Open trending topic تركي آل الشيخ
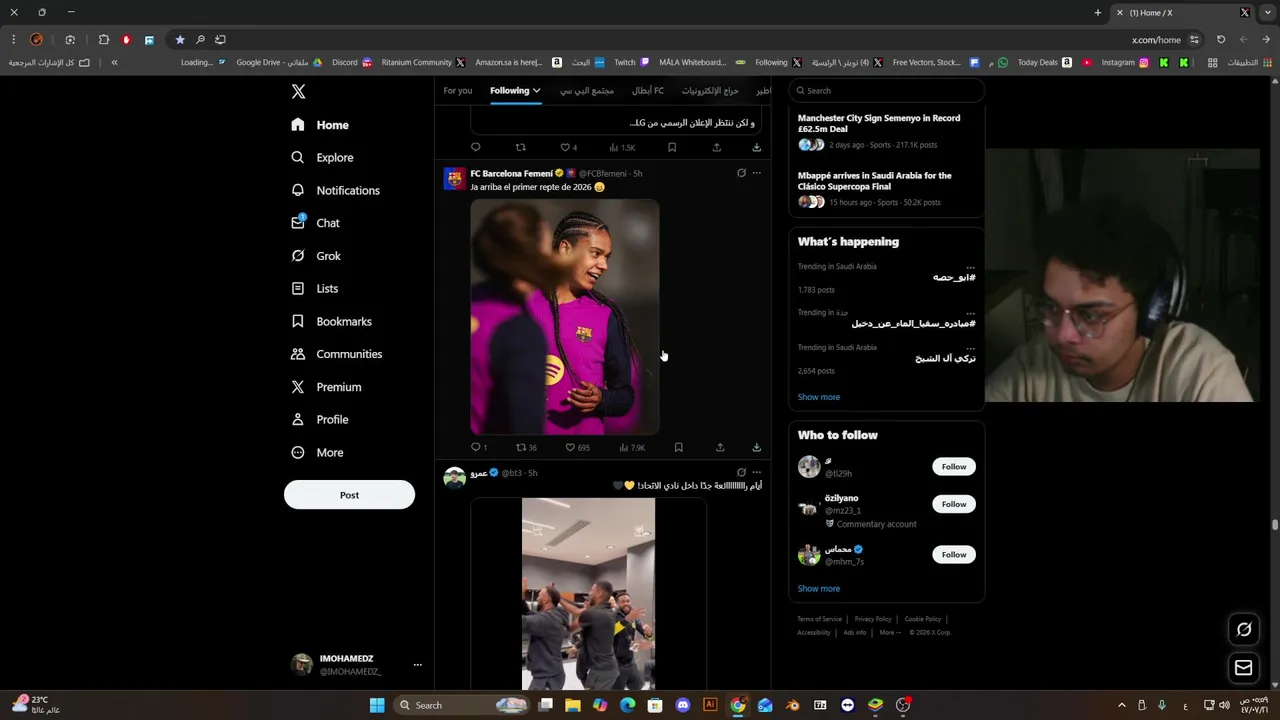1280x720 pixels. coord(945,358)
